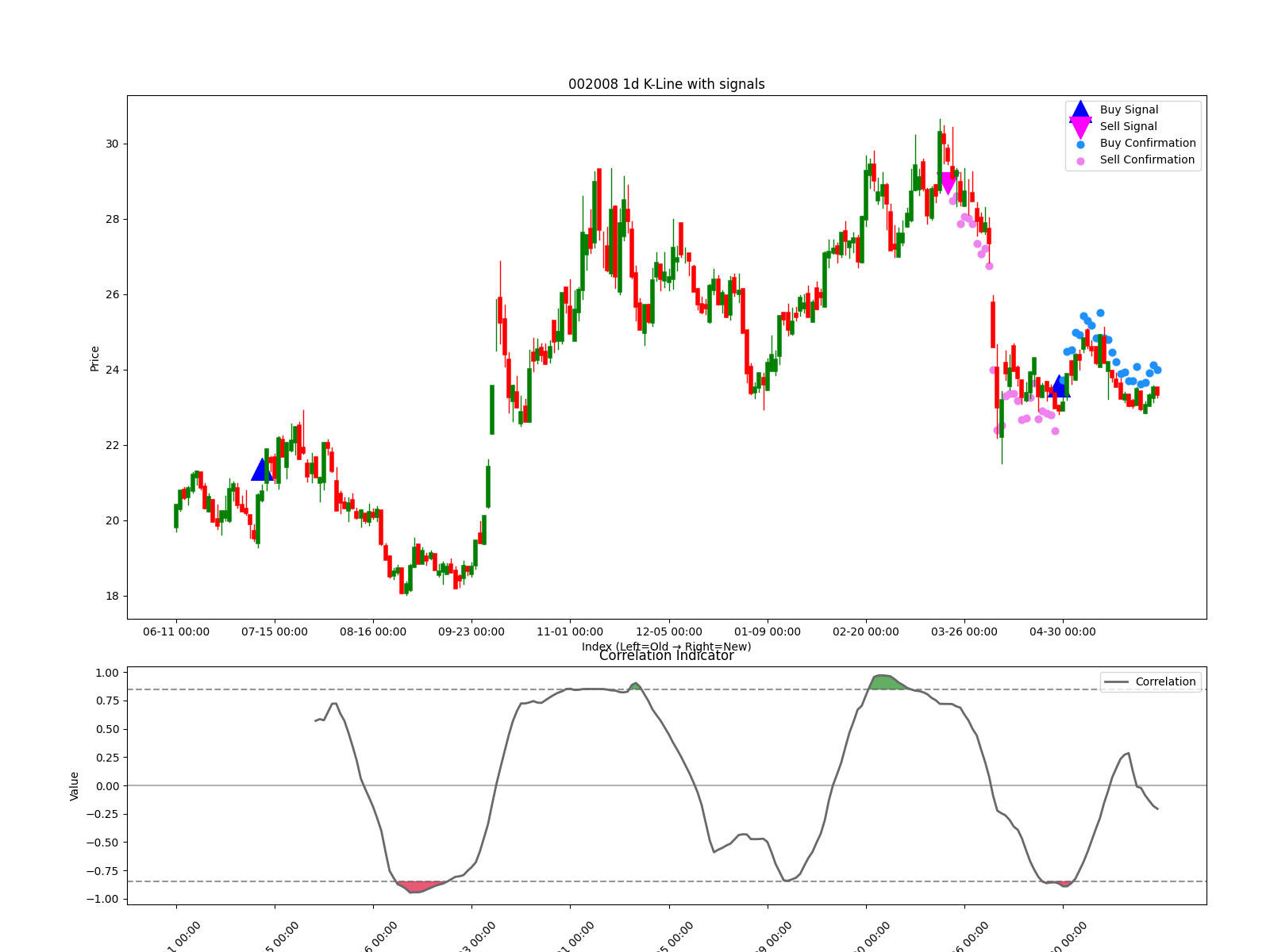
Task: Click the chart title '002008 1d K-Line with signals'
Action: pos(667,84)
